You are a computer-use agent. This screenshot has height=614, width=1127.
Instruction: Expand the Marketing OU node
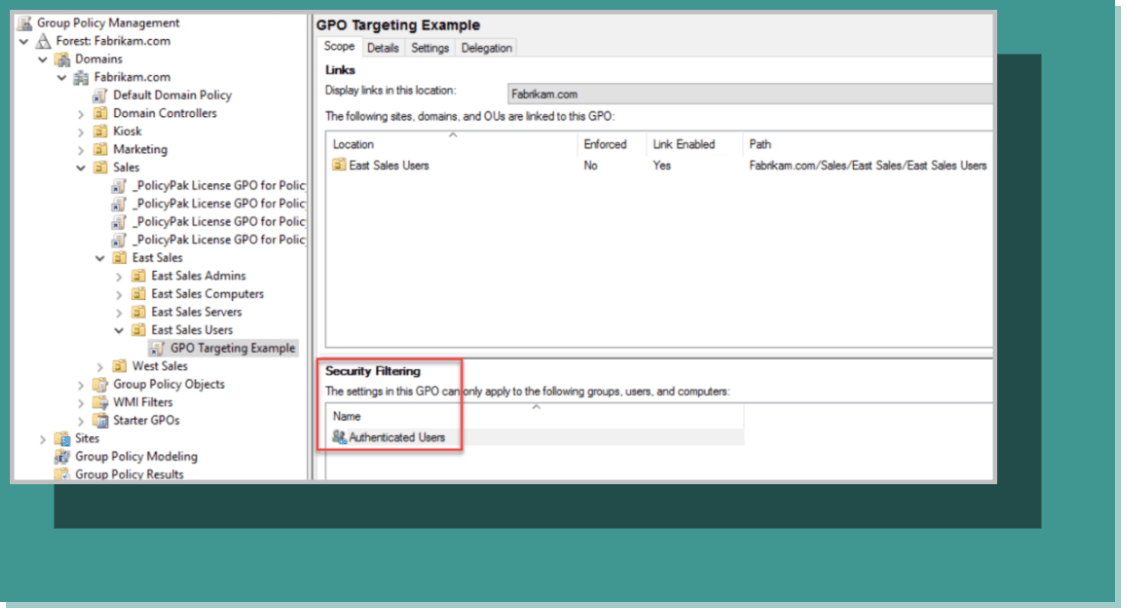point(81,150)
